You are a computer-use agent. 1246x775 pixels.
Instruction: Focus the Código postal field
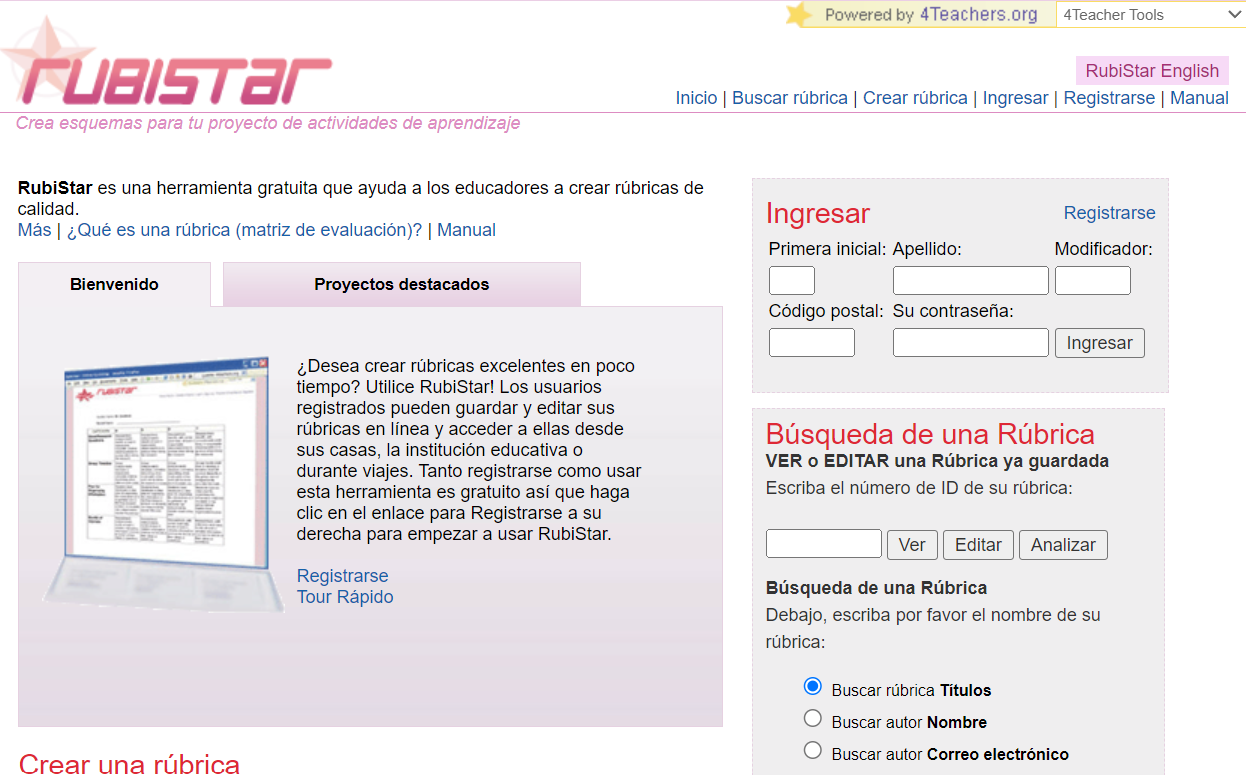[812, 342]
